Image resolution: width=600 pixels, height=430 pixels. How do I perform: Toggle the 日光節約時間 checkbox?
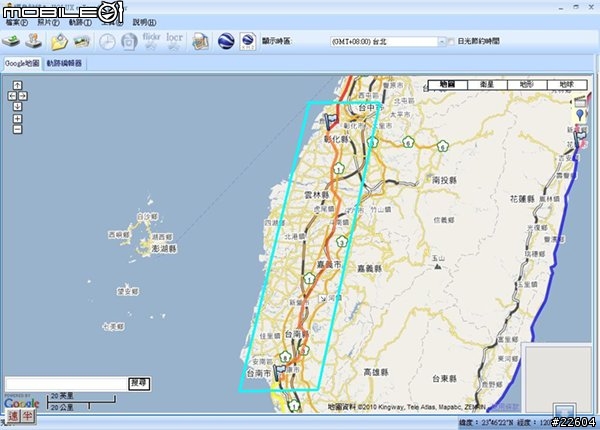click(451, 41)
